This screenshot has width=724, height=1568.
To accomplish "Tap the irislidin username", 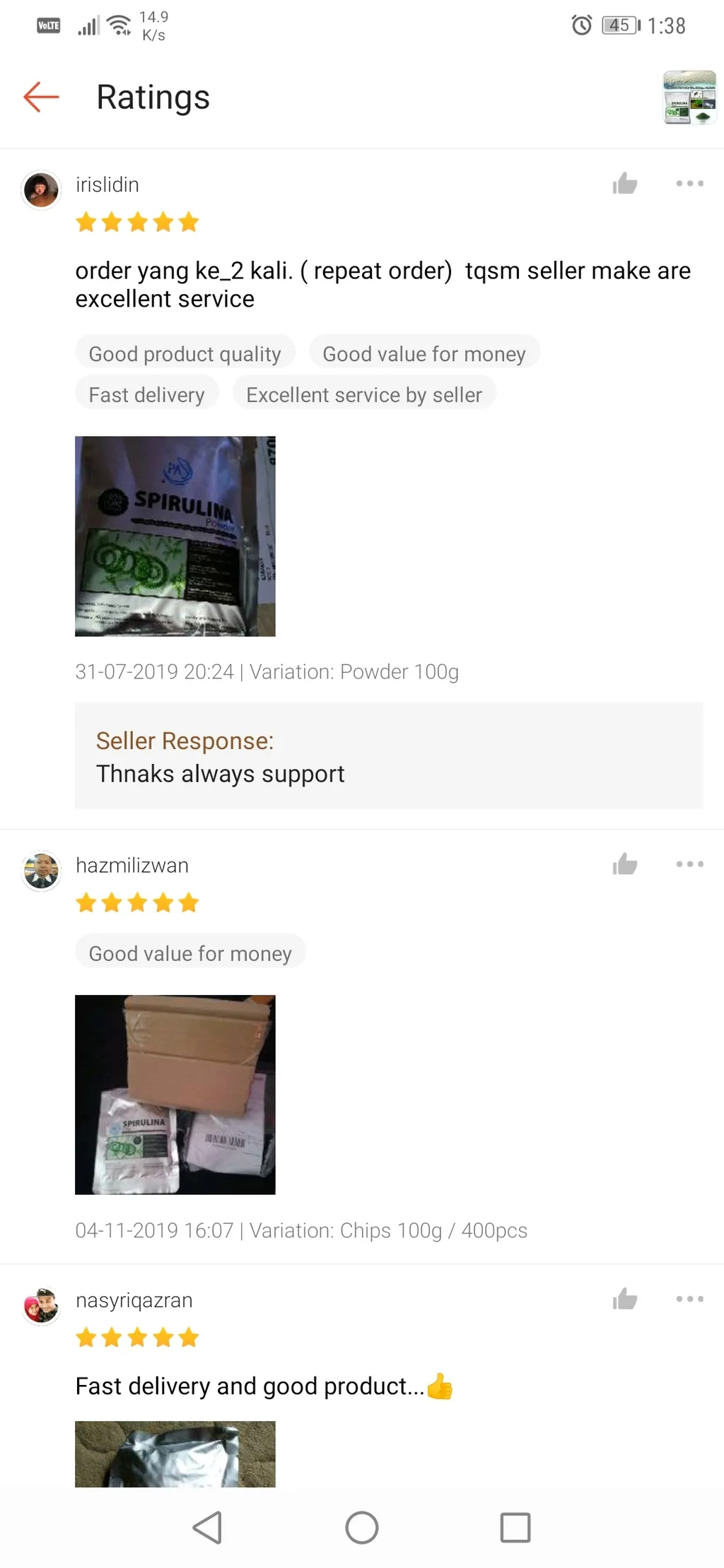I will coord(107,184).
